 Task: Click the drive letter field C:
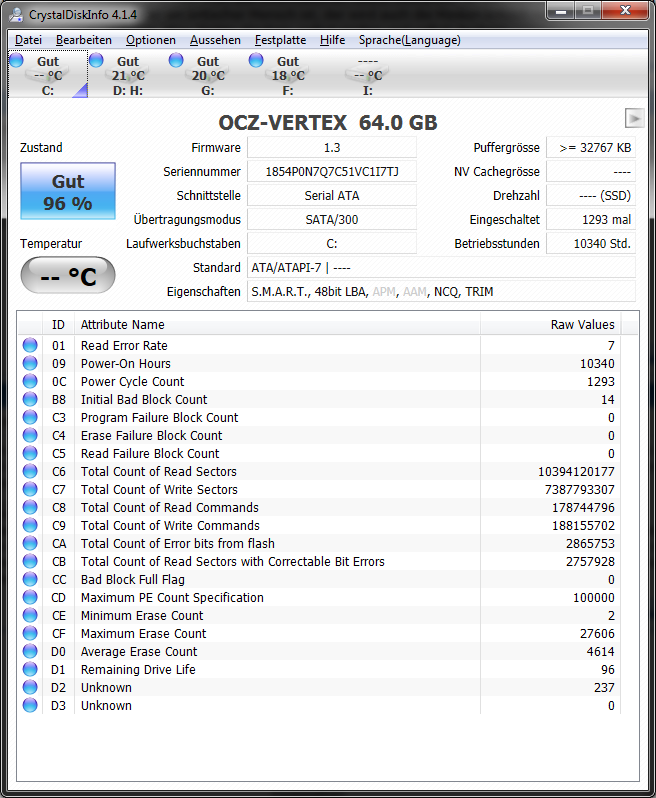coord(332,243)
